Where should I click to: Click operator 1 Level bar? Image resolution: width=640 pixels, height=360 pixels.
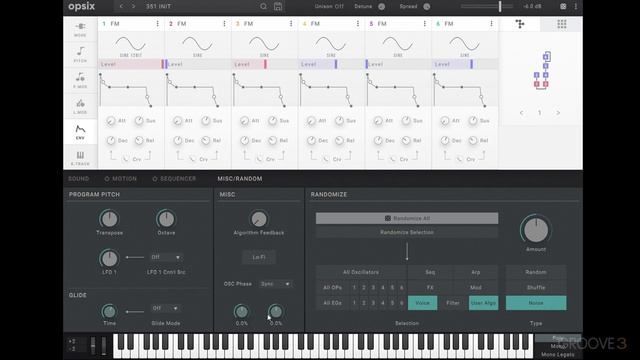[x=131, y=64]
